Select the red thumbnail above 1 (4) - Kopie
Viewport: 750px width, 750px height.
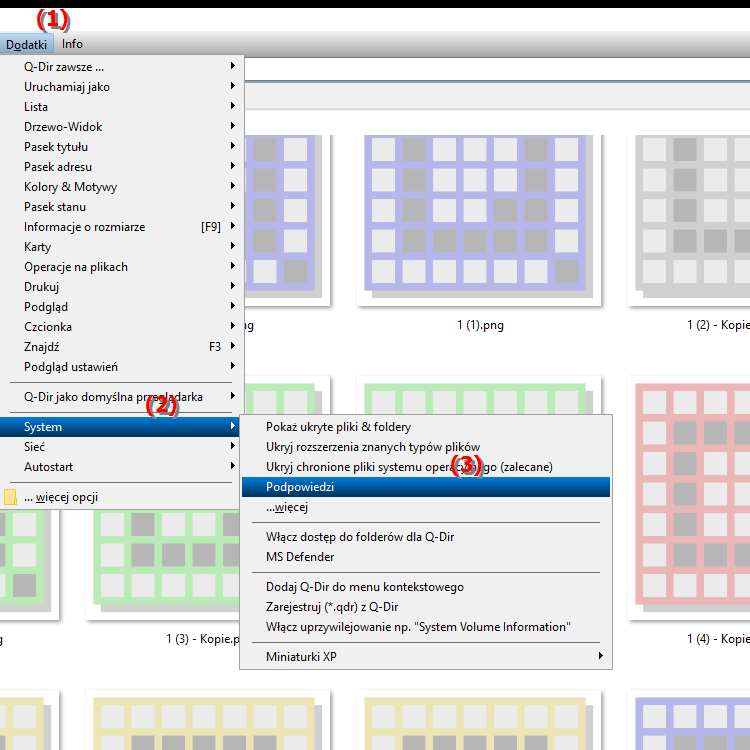pyautogui.click(x=689, y=498)
